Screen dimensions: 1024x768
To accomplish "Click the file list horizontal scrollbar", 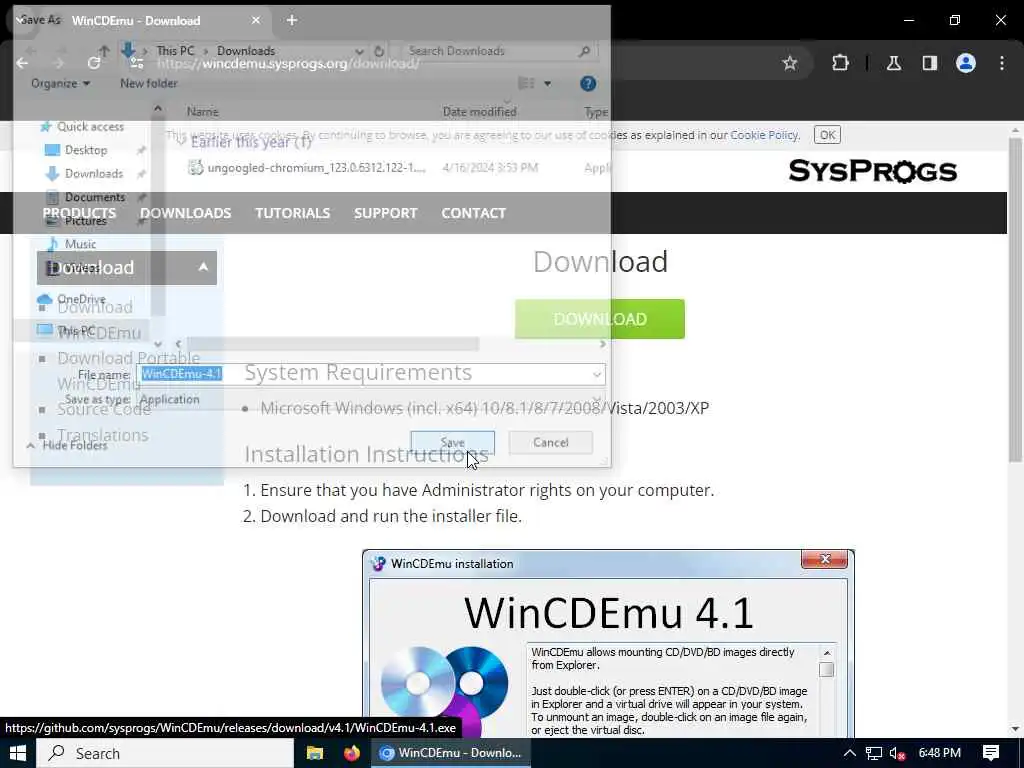I will (333, 344).
